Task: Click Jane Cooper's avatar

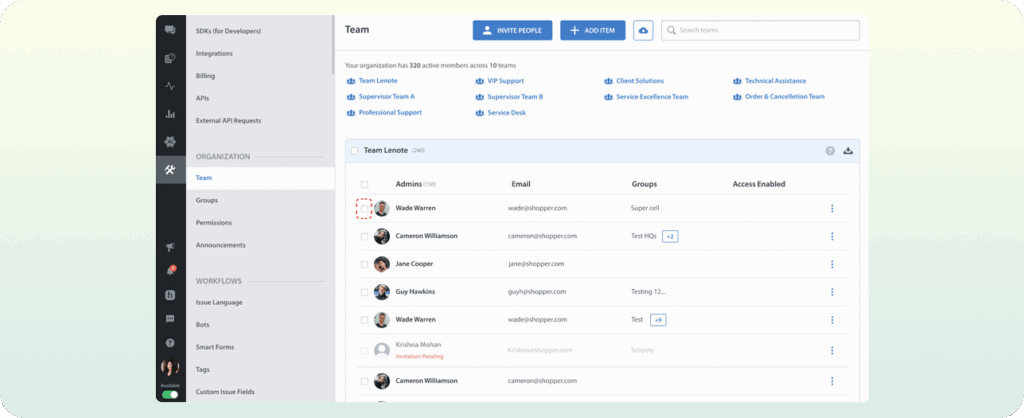Action: [x=382, y=264]
